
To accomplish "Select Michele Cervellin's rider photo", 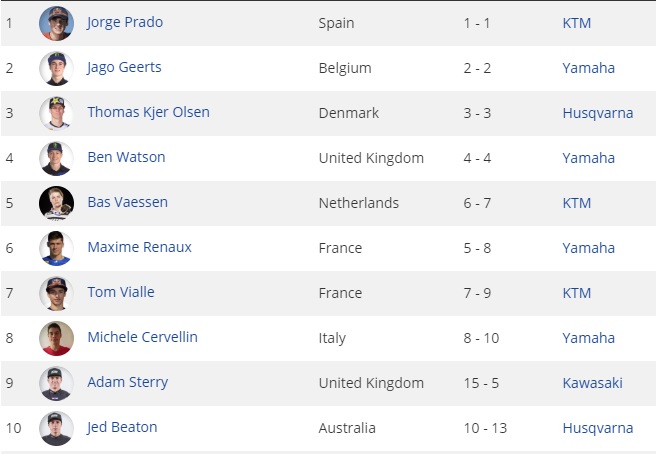I will coord(56,338).
